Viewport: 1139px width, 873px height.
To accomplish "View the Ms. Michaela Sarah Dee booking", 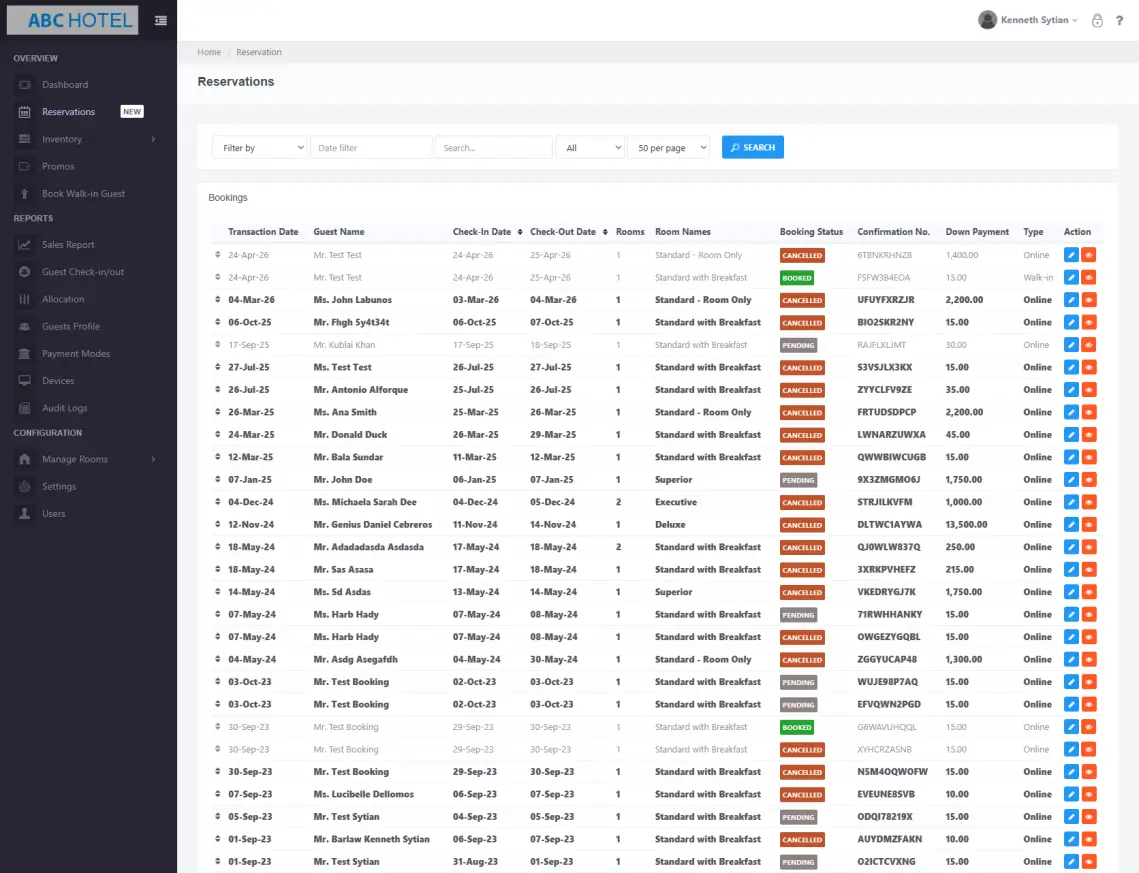I will [x=1089, y=503].
